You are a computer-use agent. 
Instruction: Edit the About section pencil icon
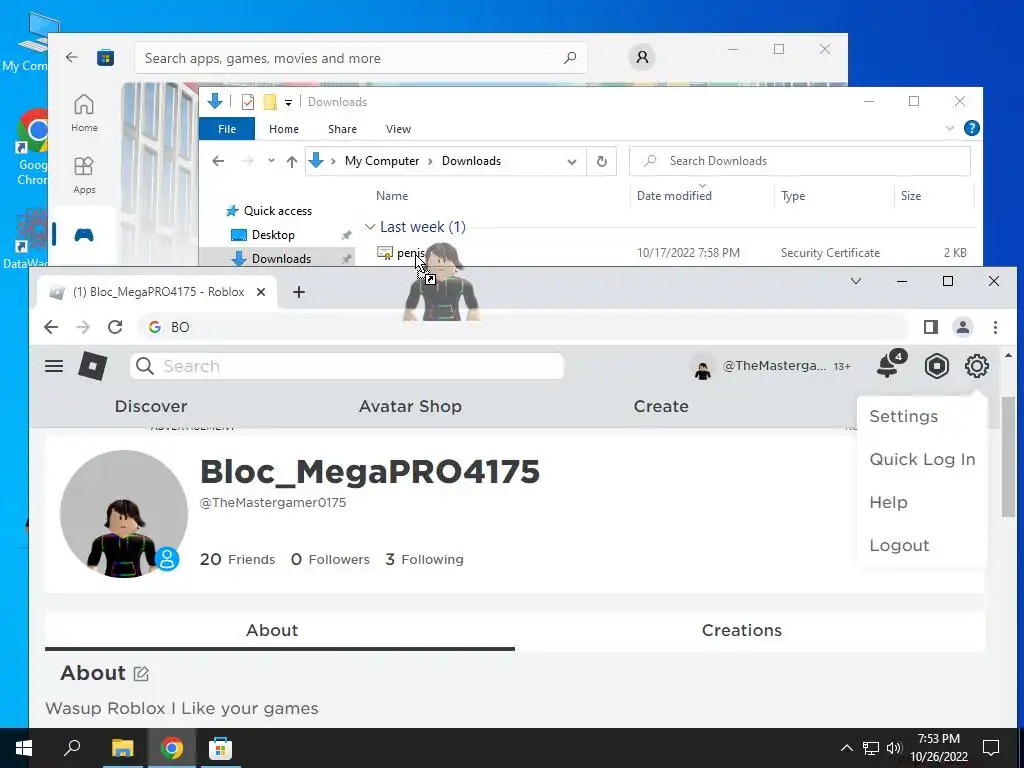(x=141, y=673)
